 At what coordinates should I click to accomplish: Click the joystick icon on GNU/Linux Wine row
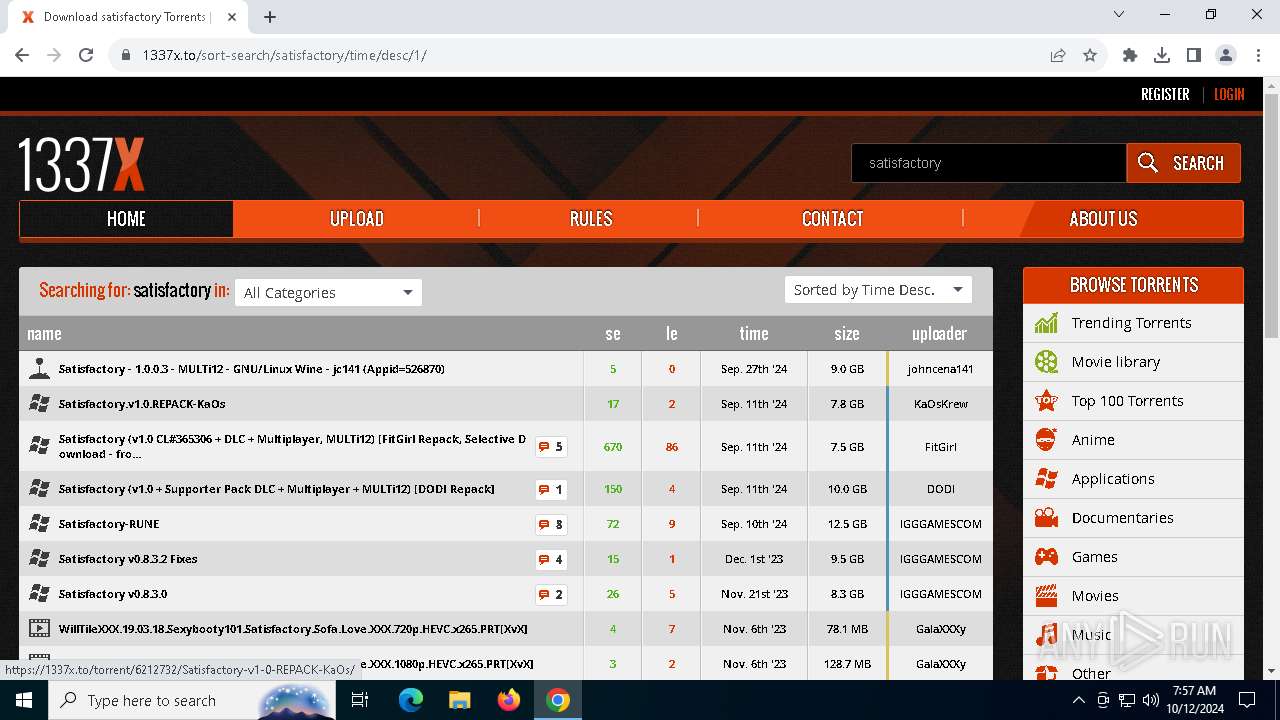point(39,369)
